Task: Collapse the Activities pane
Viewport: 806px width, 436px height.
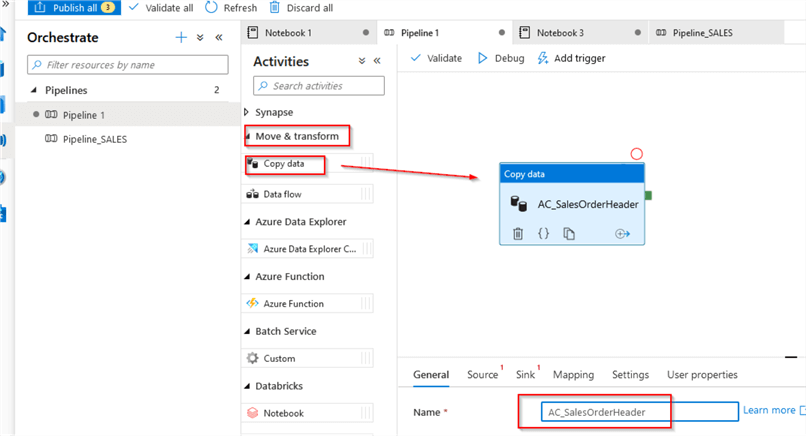Action: point(377,61)
